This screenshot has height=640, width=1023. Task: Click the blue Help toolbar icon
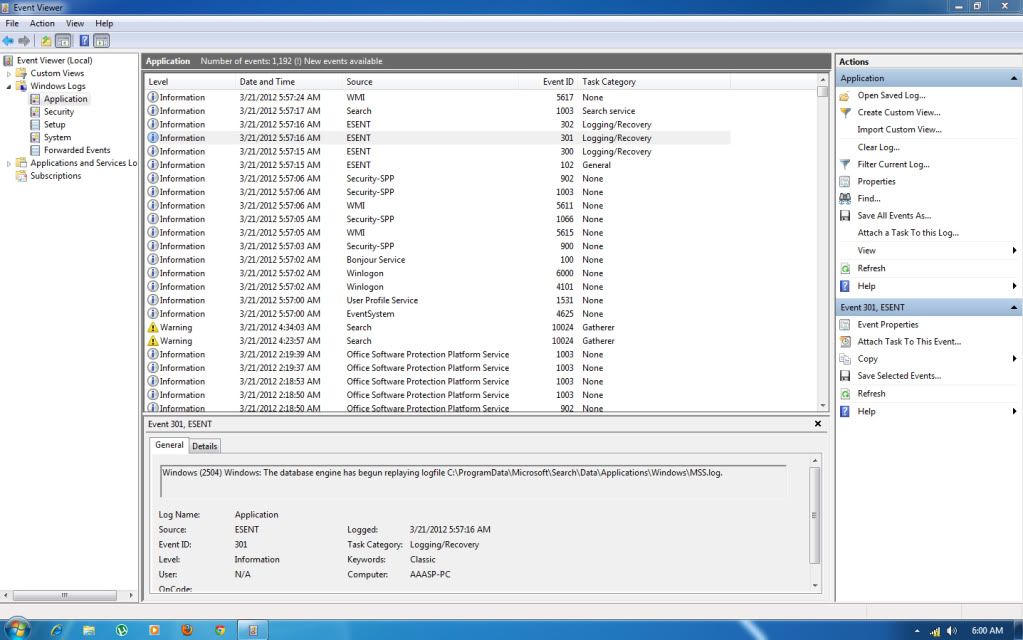pos(84,40)
